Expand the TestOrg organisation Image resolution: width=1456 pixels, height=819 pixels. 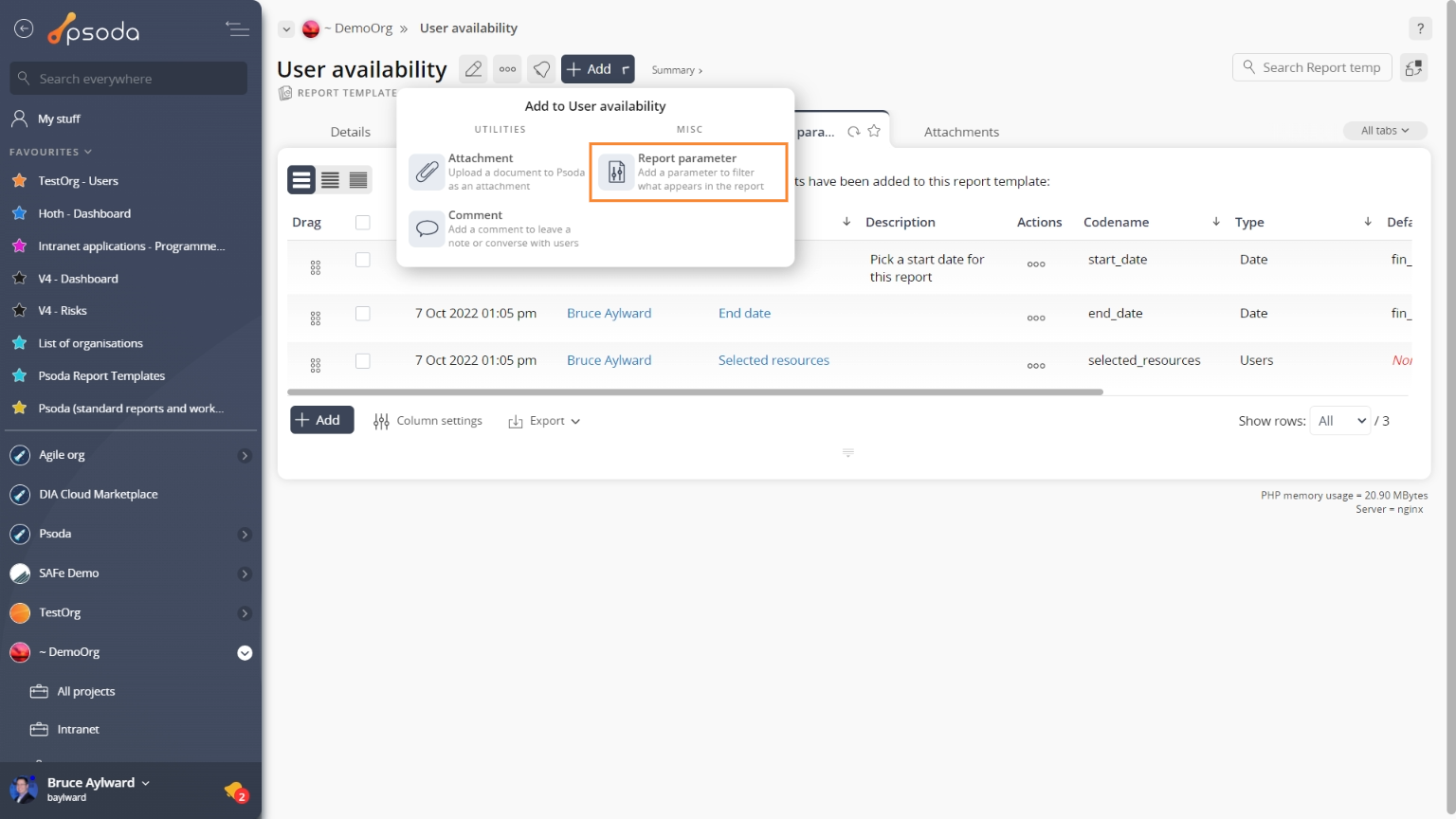245,613
